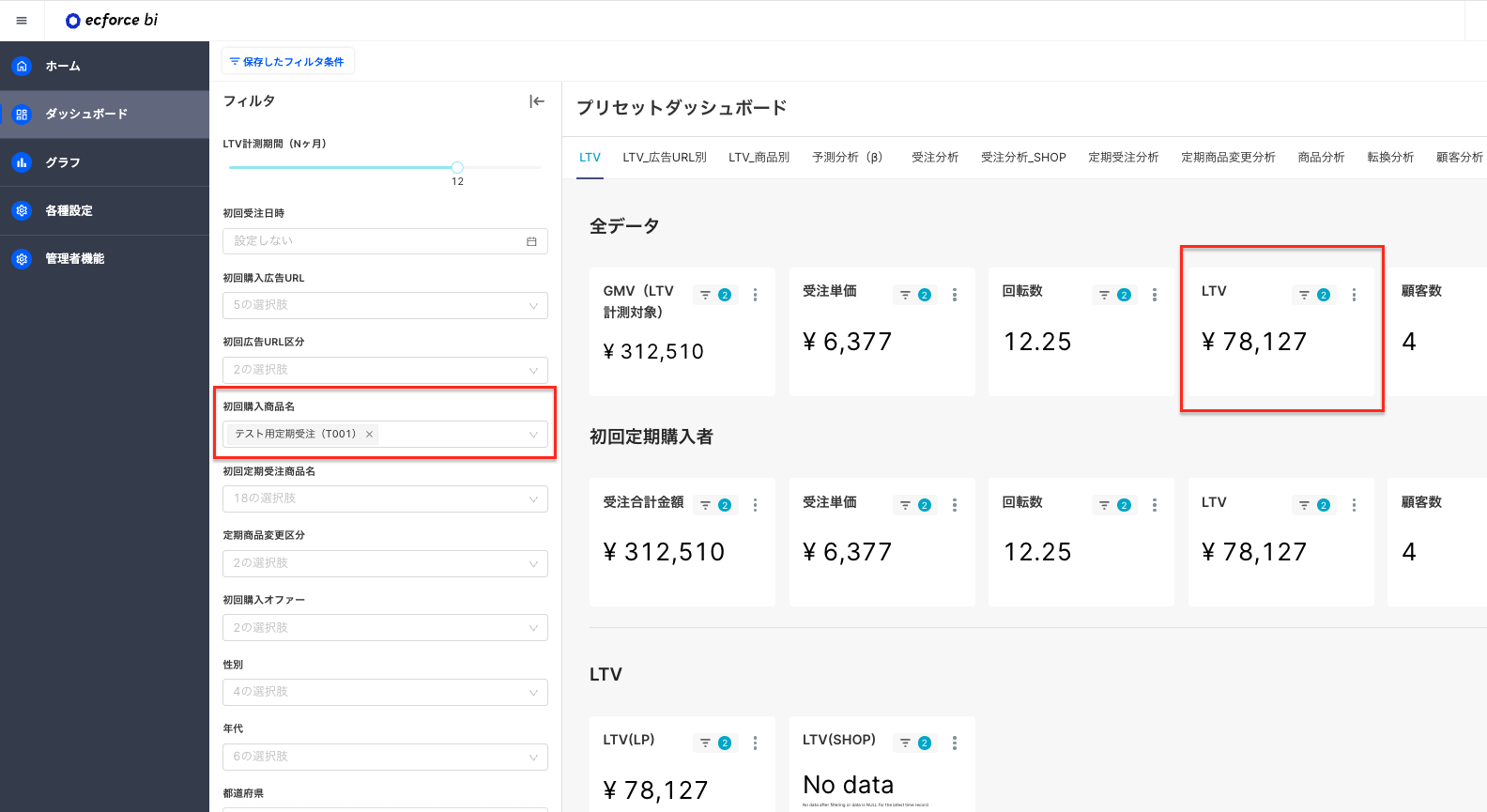Image resolution: width=1487 pixels, height=812 pixels.
Task: Open 管理者機能 in sidebar
Action: pos(104,258)
